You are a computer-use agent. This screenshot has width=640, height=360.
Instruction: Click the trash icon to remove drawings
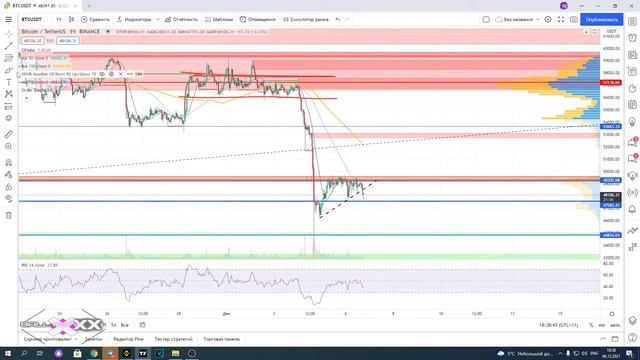tap(9, 215)
